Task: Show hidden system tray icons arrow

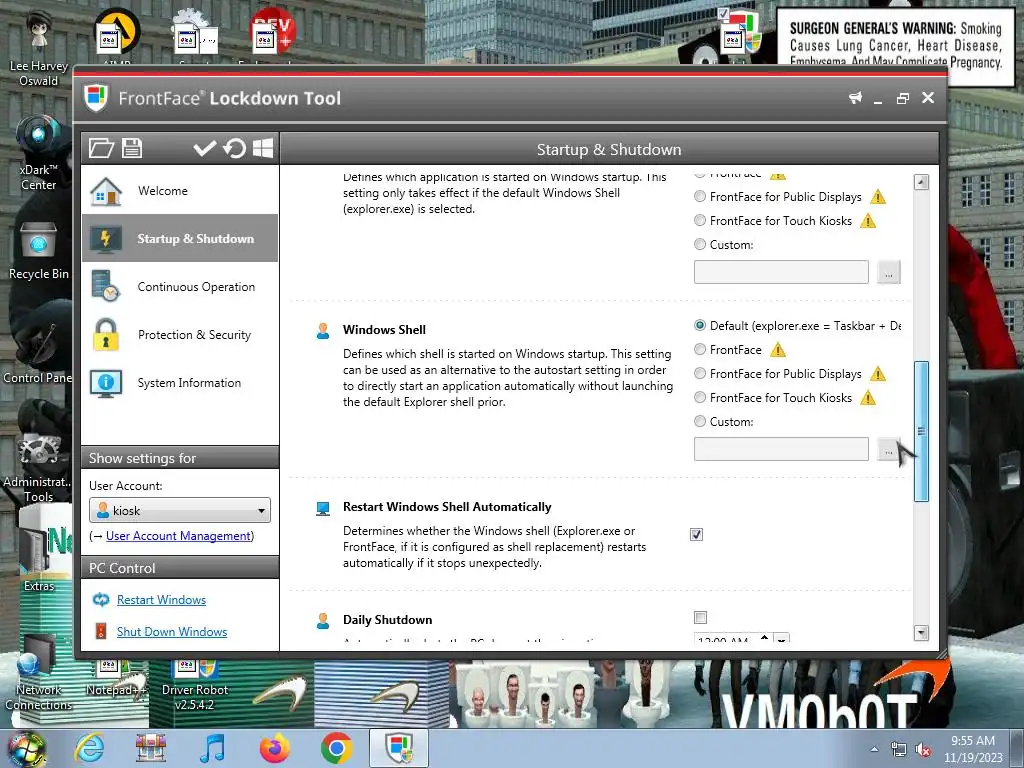Action: tap(874, 750)
